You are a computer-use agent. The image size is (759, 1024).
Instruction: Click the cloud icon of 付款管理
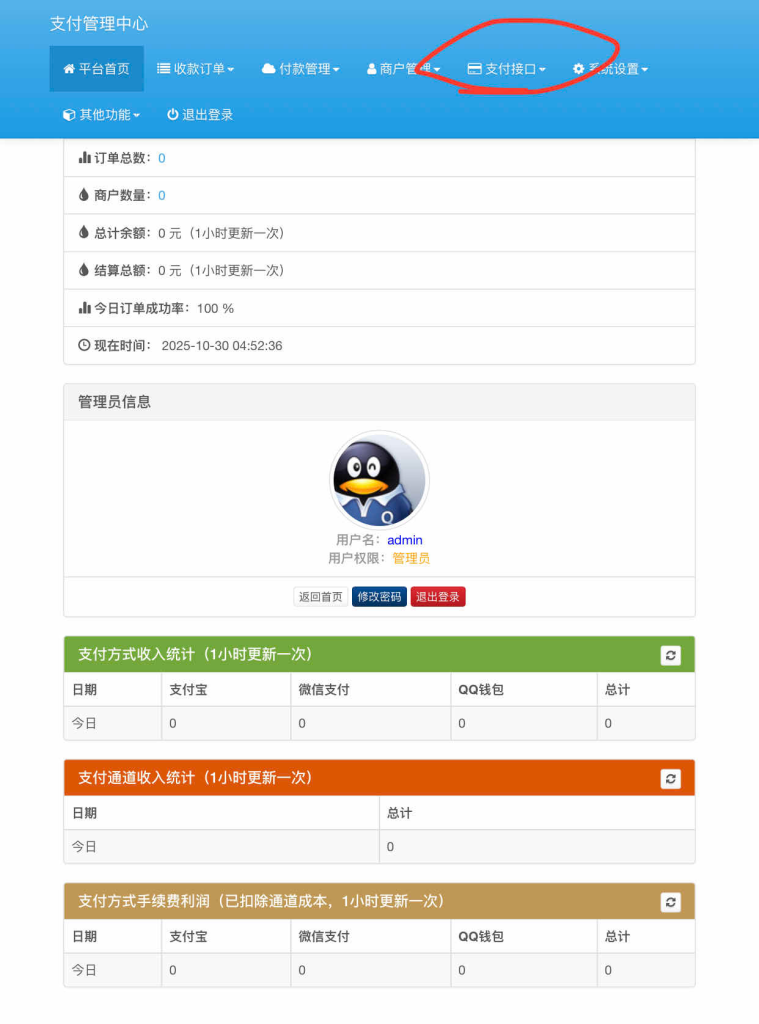(x=268, y=68)
